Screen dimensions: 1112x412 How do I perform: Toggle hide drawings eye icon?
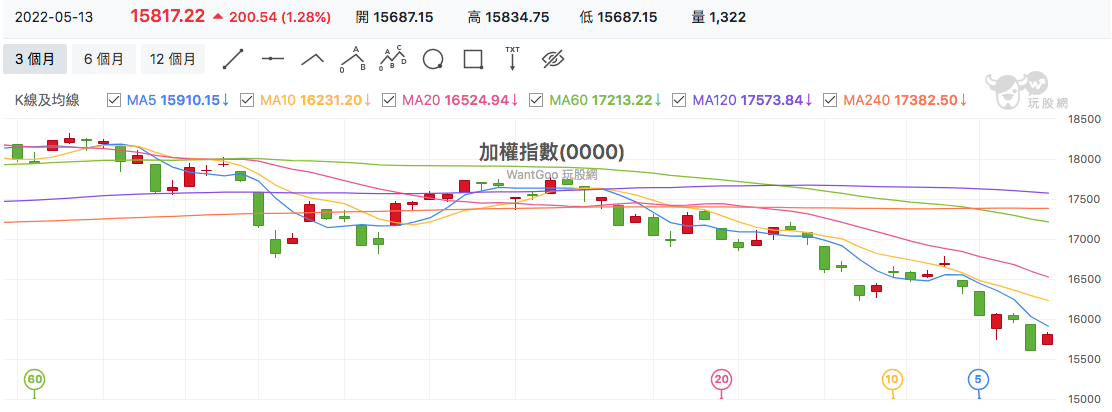(x=552, y=59)
